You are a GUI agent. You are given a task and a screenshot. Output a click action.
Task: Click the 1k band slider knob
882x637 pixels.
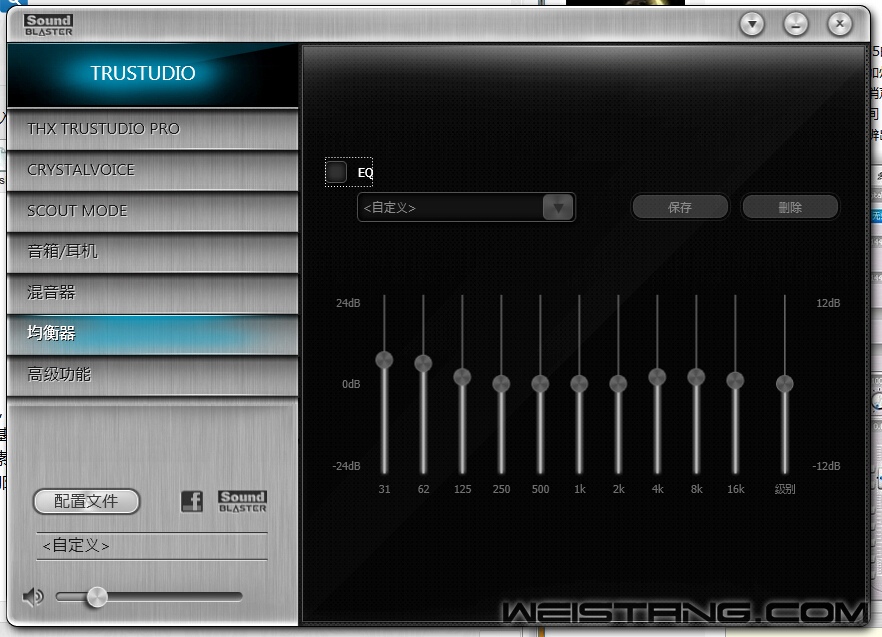[579, 384]
